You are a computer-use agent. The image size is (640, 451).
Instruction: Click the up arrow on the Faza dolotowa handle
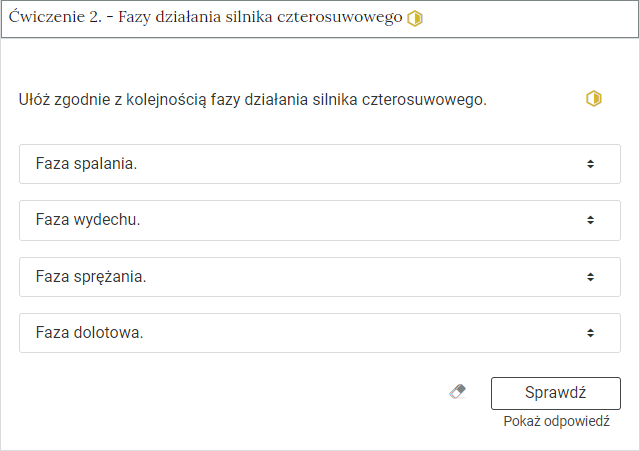(x=590, y=331)
